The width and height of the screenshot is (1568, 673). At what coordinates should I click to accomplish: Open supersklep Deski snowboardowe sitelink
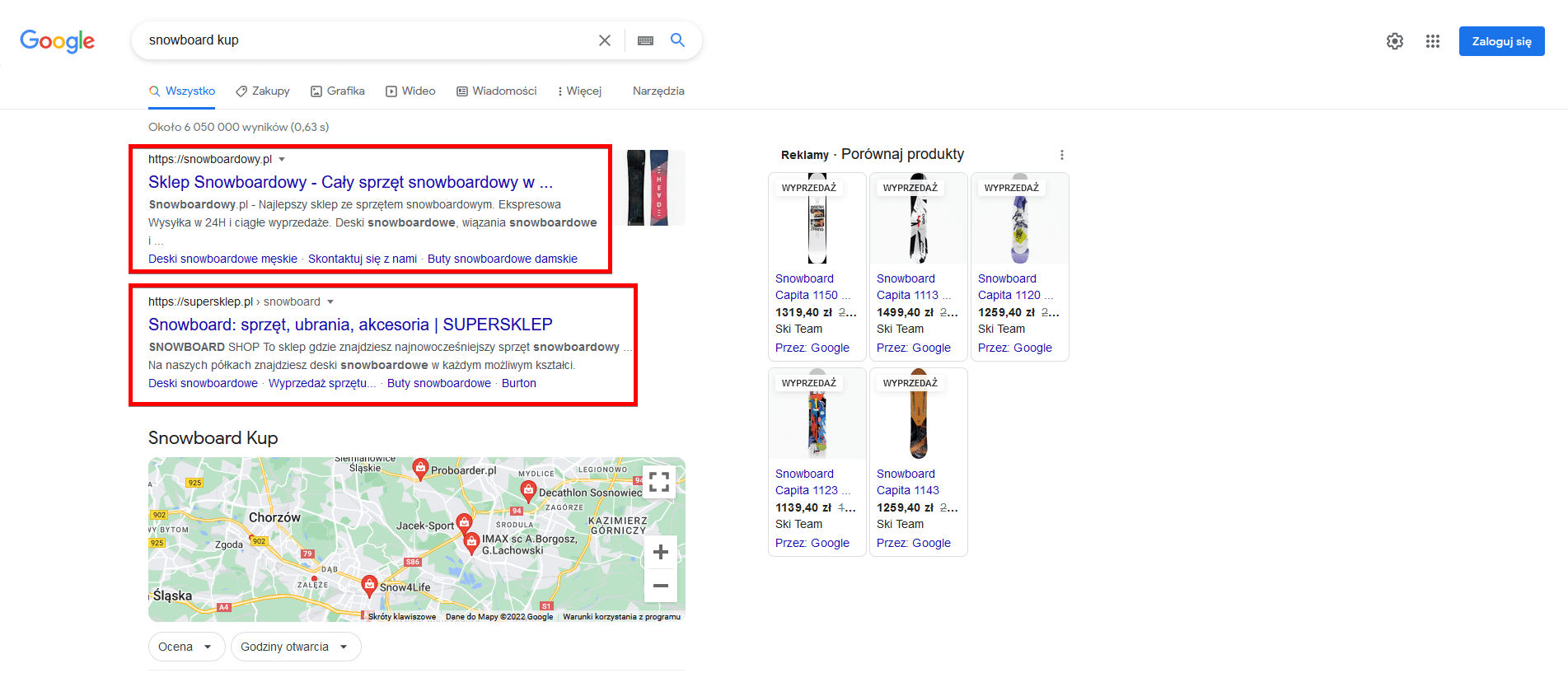click(x=203, y=383)
